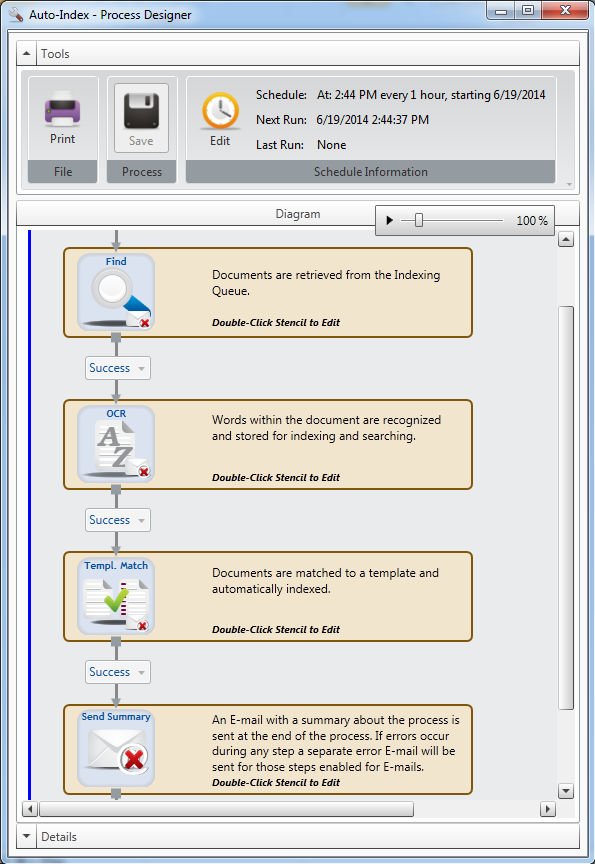Click the vertical scrollbar down arrow
Image resolution: width=595 pixels, height=864 pixels.
[x=566, y=791]
